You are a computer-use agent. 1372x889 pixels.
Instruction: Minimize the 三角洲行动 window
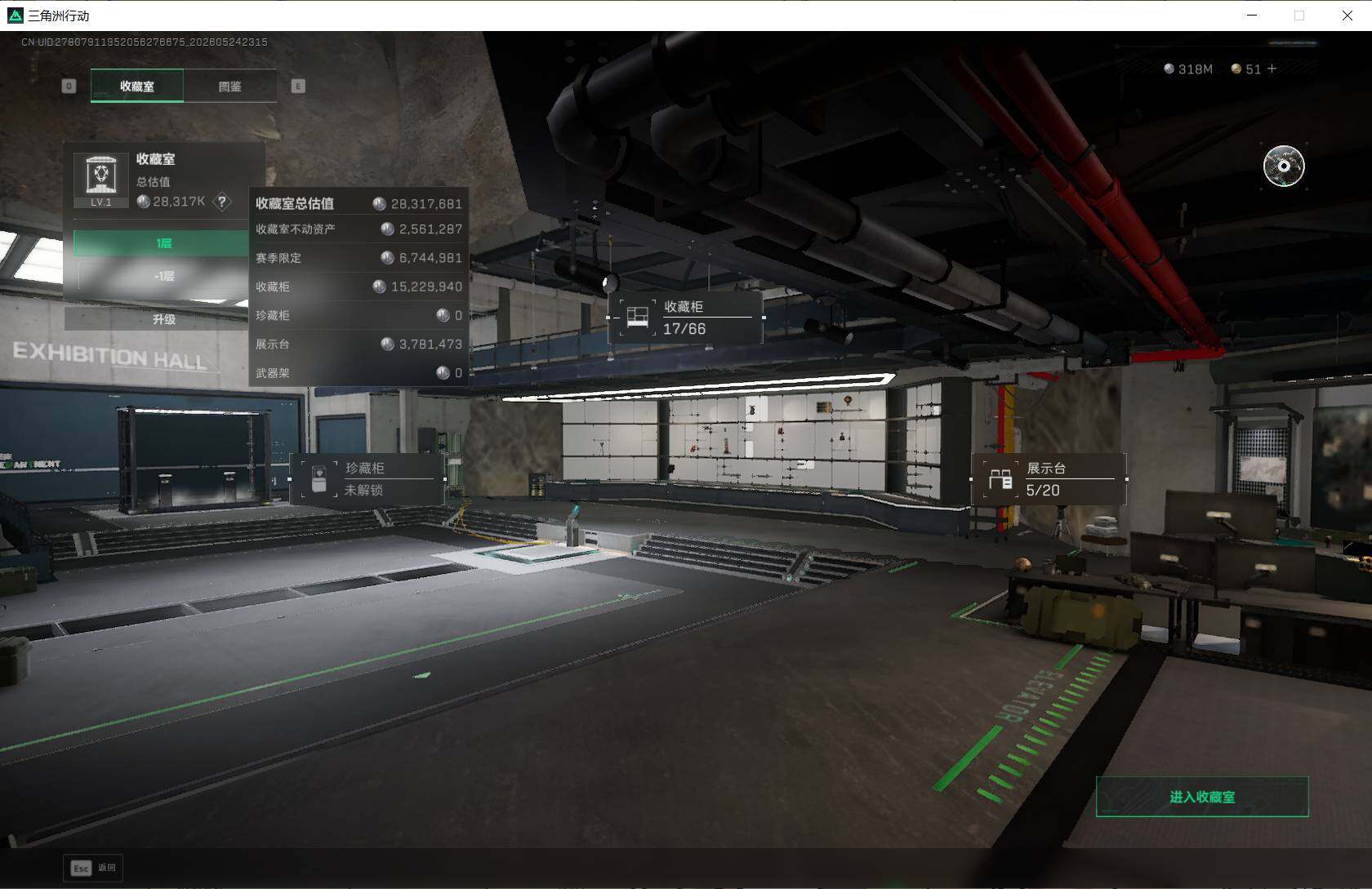point(1252,16)
